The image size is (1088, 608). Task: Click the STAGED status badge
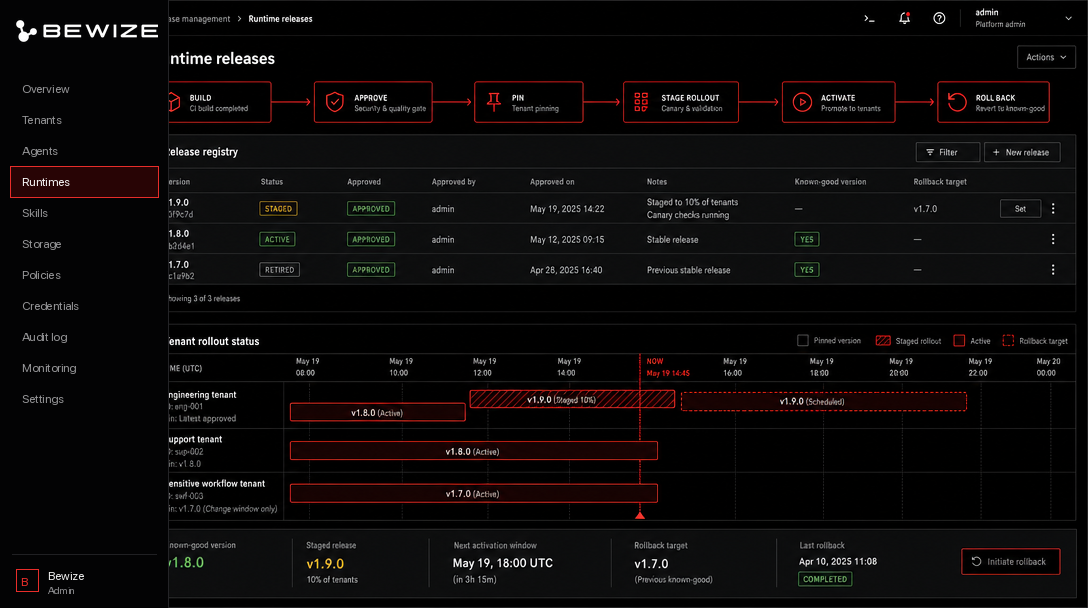(278, 208)
